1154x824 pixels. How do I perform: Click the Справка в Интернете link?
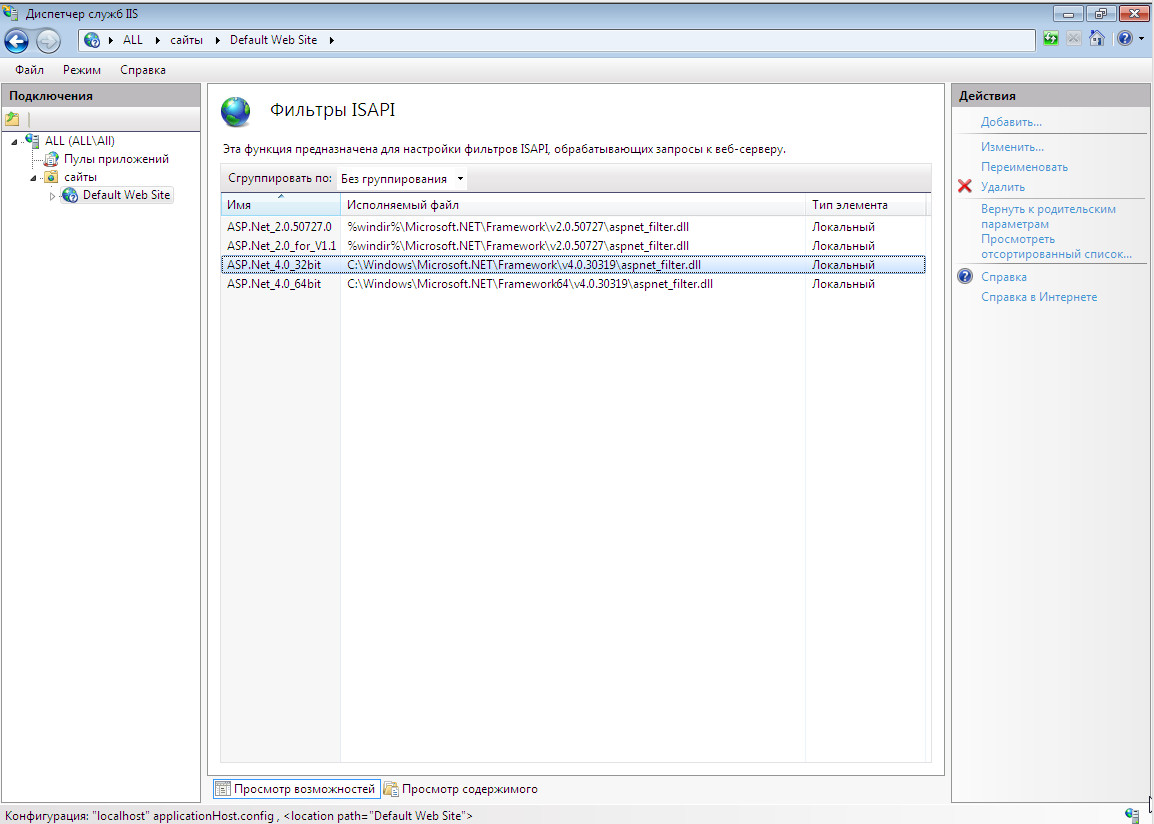point(1039,297)
